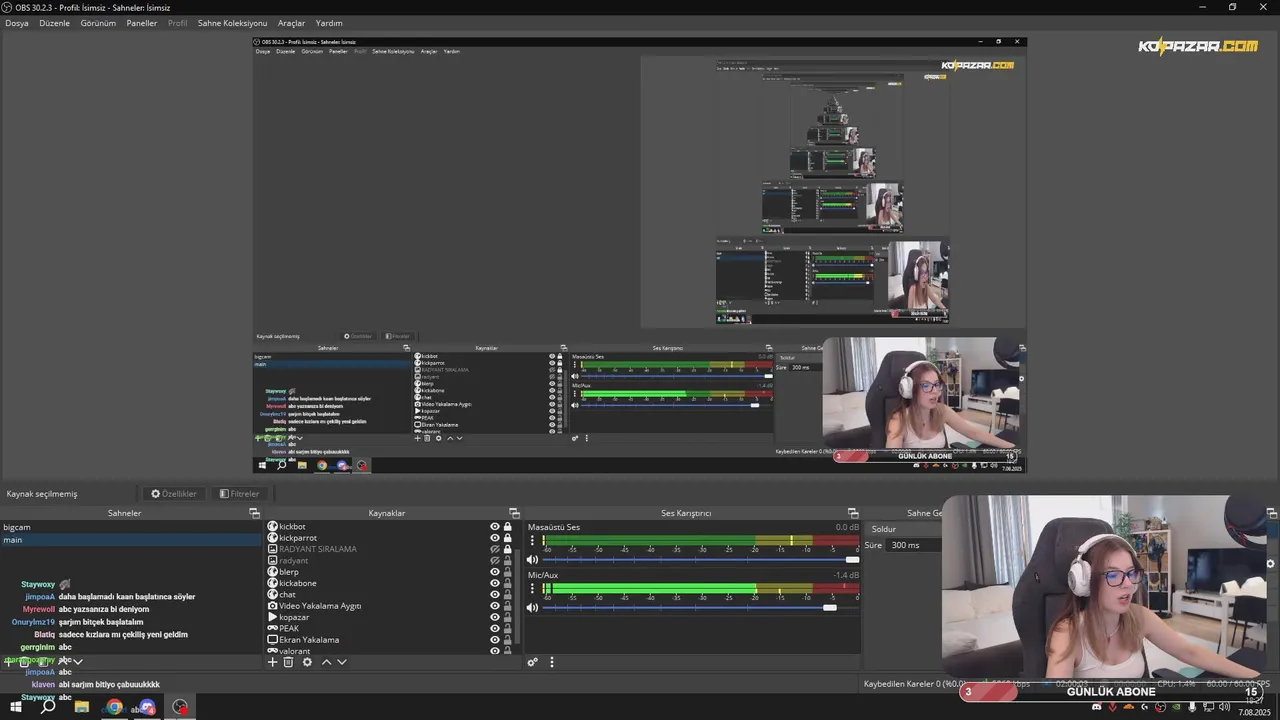Open the Görünüm menu
Screen dimensions: 1280x720
98,23
